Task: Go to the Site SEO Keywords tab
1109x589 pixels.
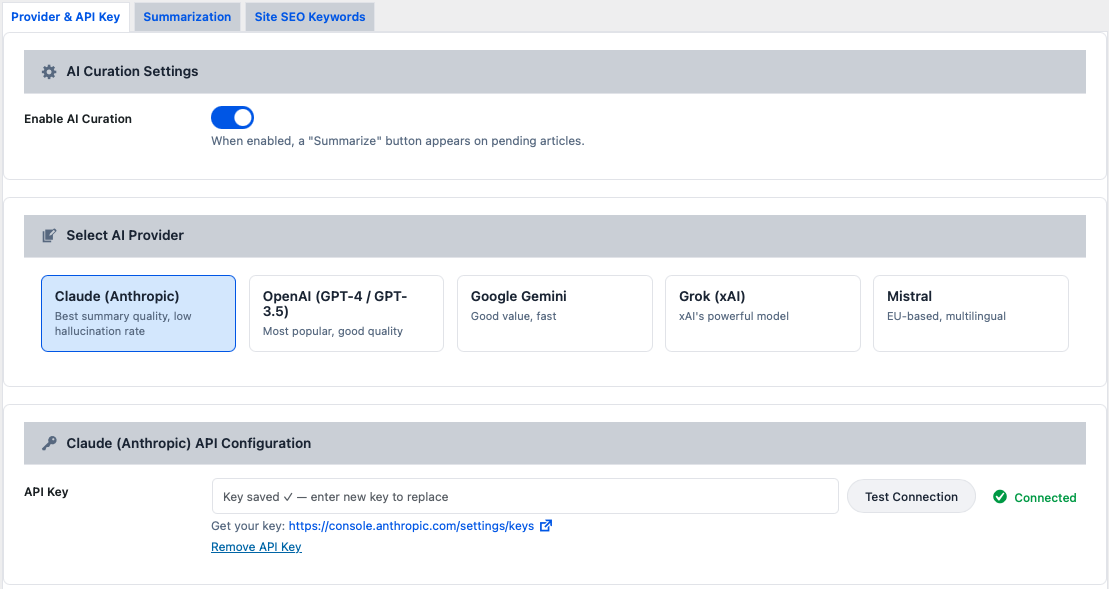Action: coord(310,17)
